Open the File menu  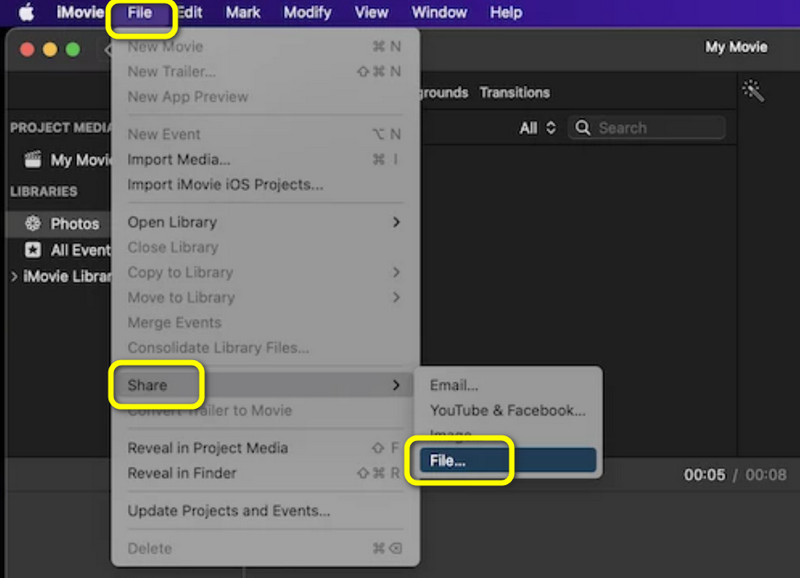pyautogui.click(x=140, y=12)
